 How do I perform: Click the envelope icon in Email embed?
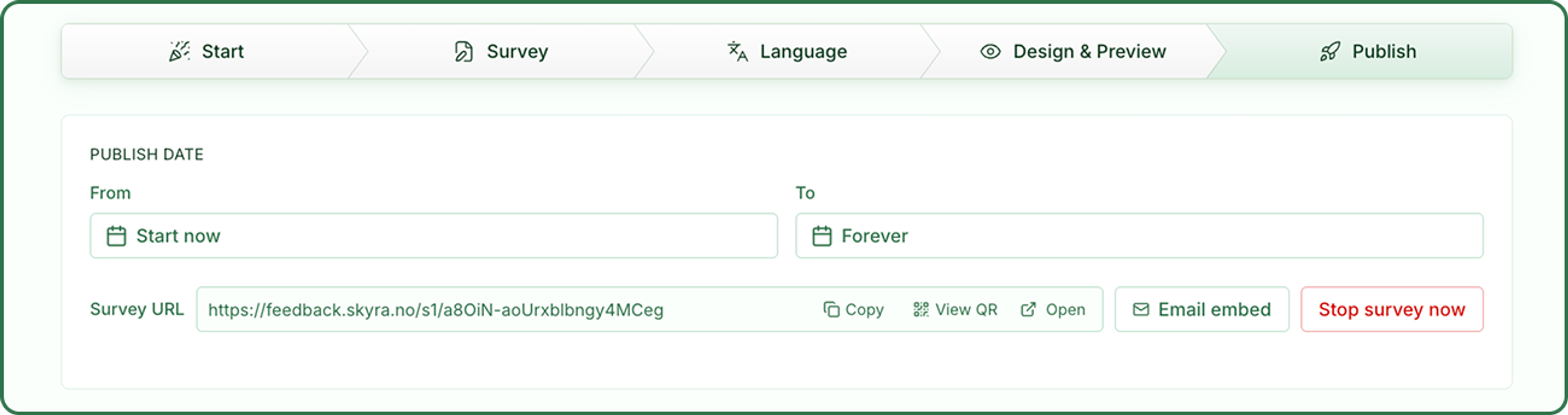point(1141,310)
